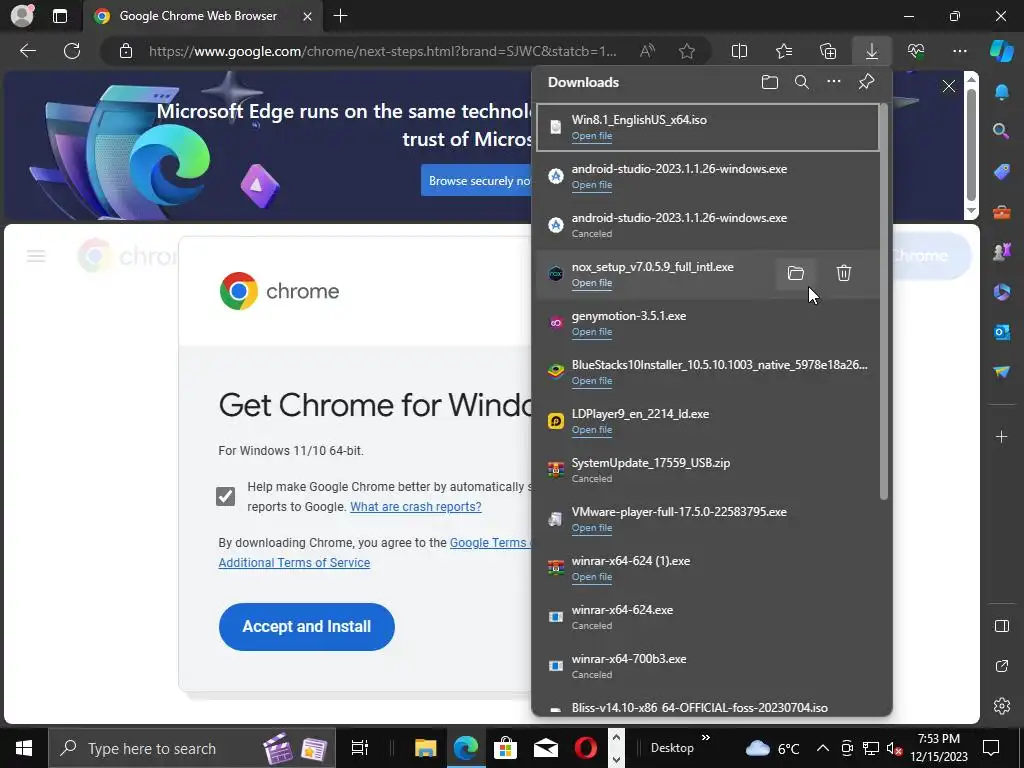Screen dimensions: 1024x768
Task: Toggle split screen view
Action: tap(739, 51)
